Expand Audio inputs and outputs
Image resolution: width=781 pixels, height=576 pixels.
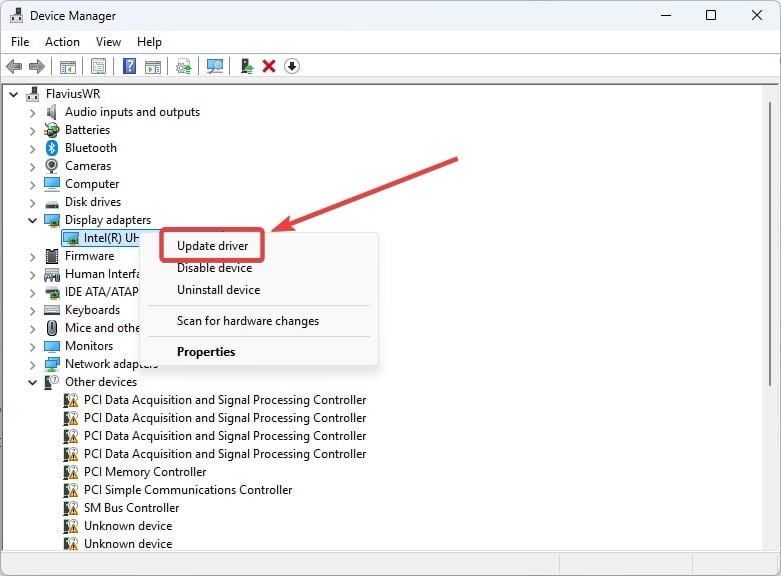click(32, 113)
